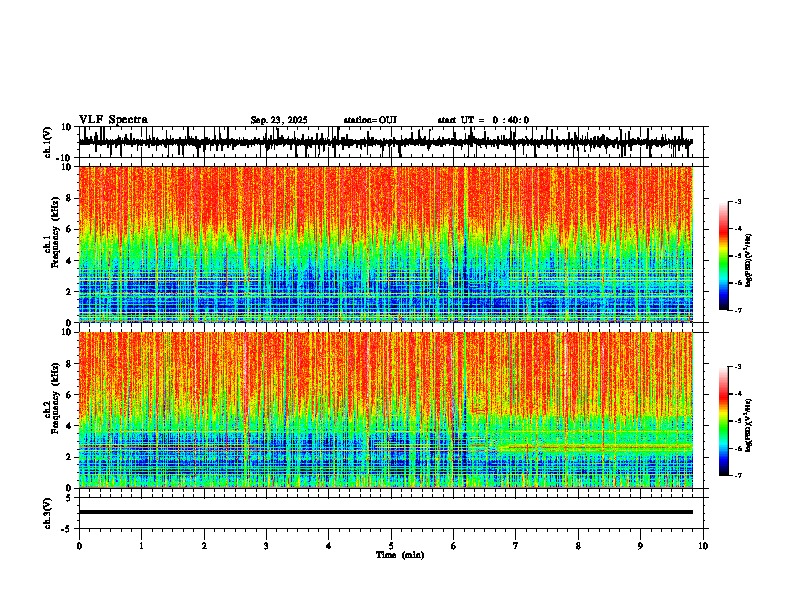
Task: Click time axis tick label "7"
Action: pyautogui.click(x=516, y=546)
